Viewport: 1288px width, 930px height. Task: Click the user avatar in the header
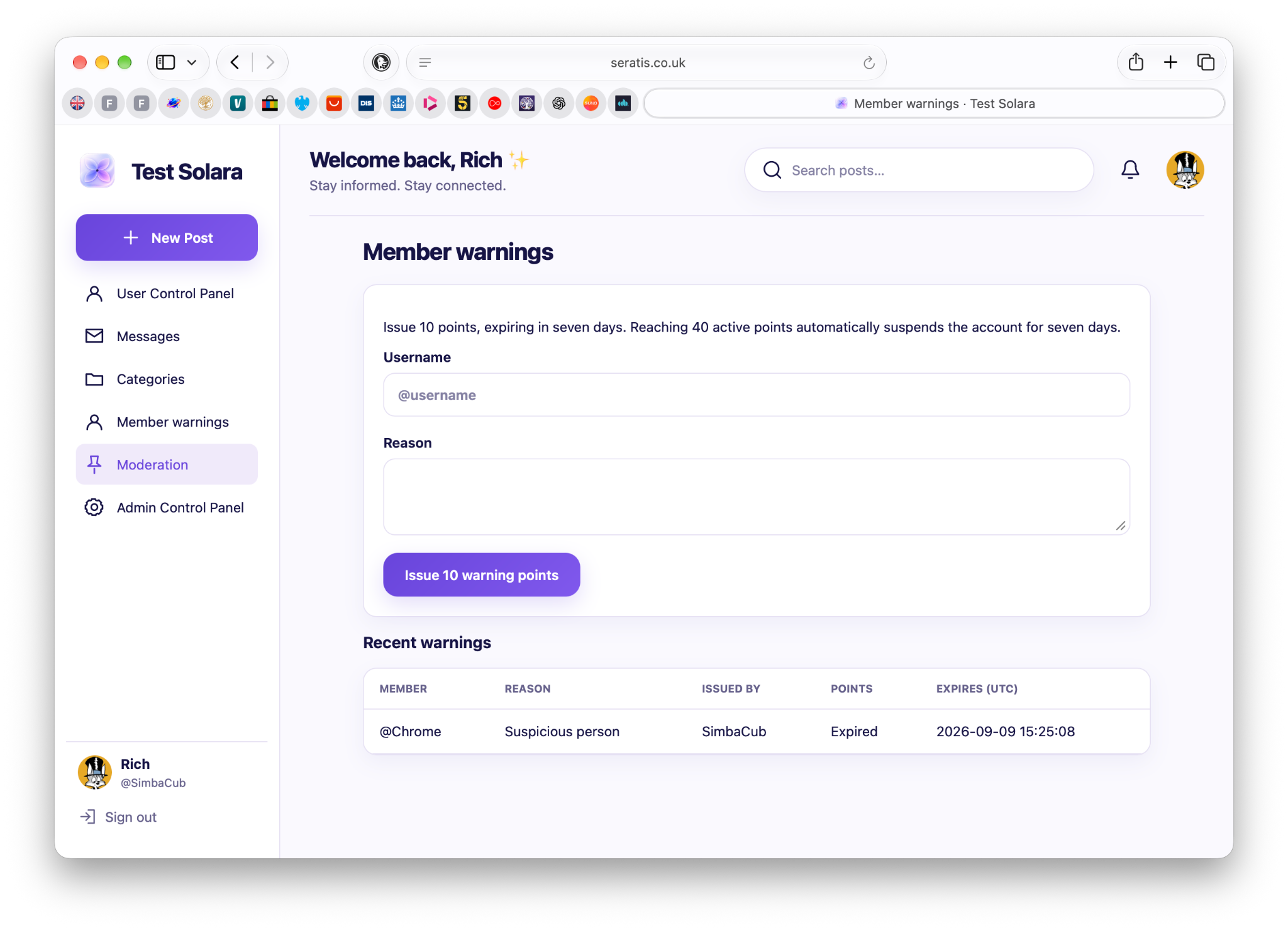1185,170
